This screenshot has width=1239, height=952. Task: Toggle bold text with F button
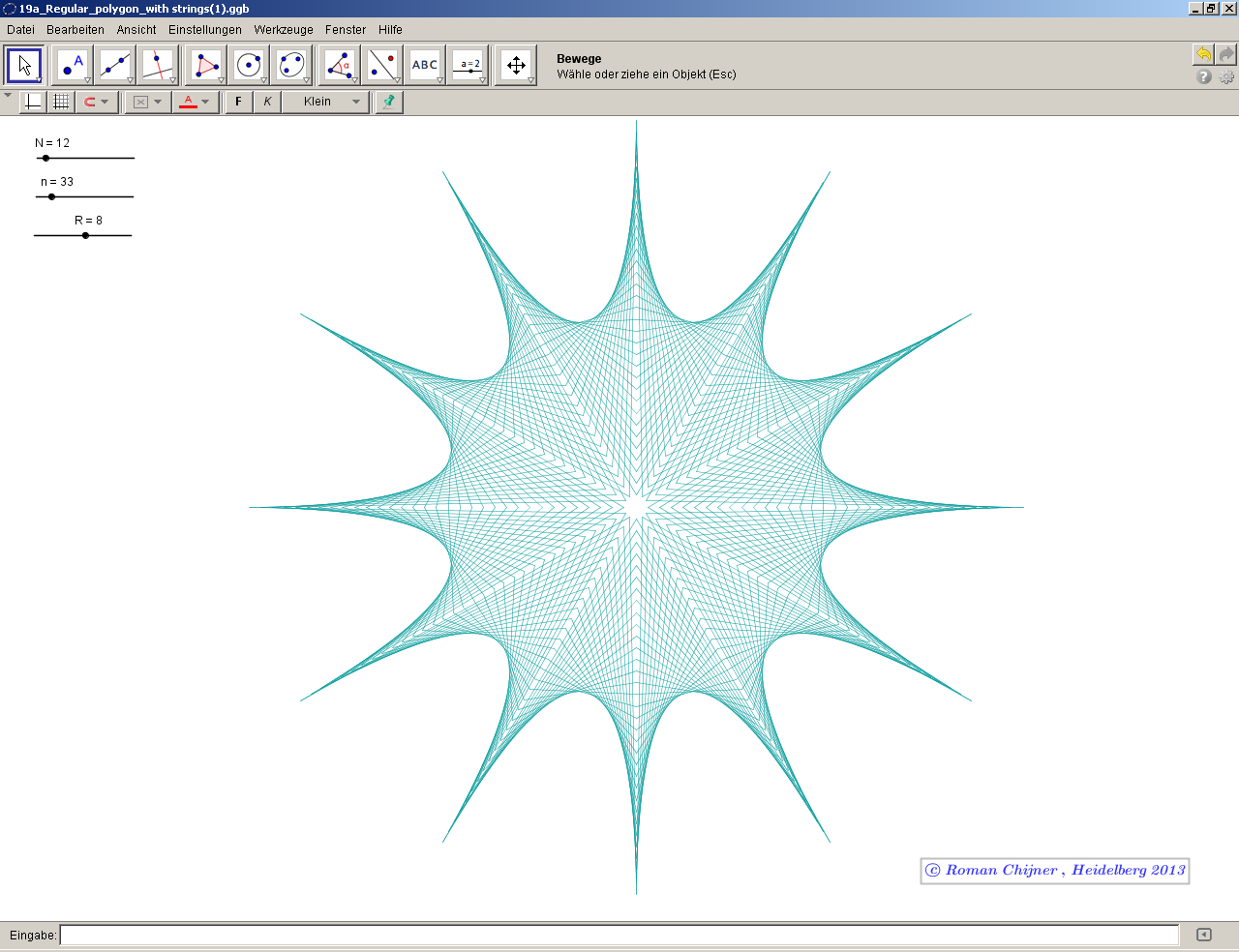click(x=239, y=102)
